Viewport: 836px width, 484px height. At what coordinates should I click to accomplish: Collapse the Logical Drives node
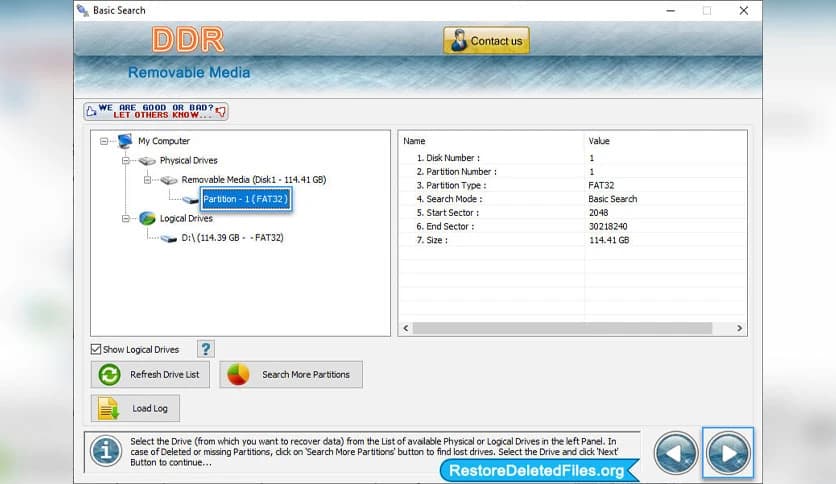pos(126,219)
